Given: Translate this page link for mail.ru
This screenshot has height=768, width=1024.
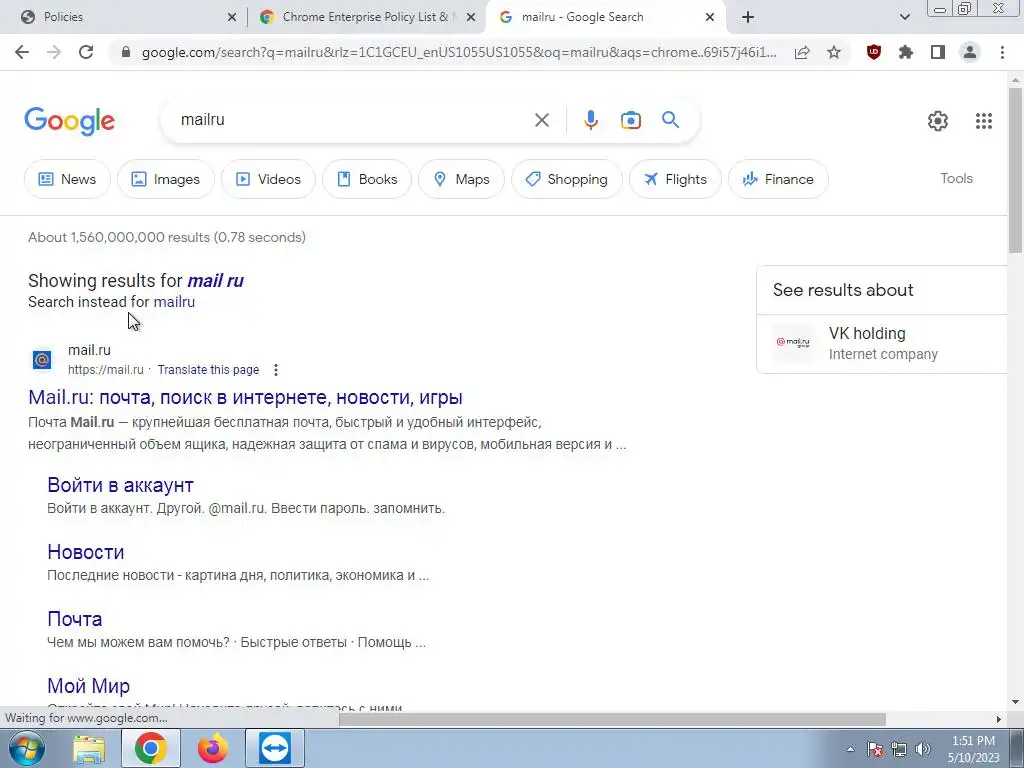Looking at the screenshot, I should (208, 370).
